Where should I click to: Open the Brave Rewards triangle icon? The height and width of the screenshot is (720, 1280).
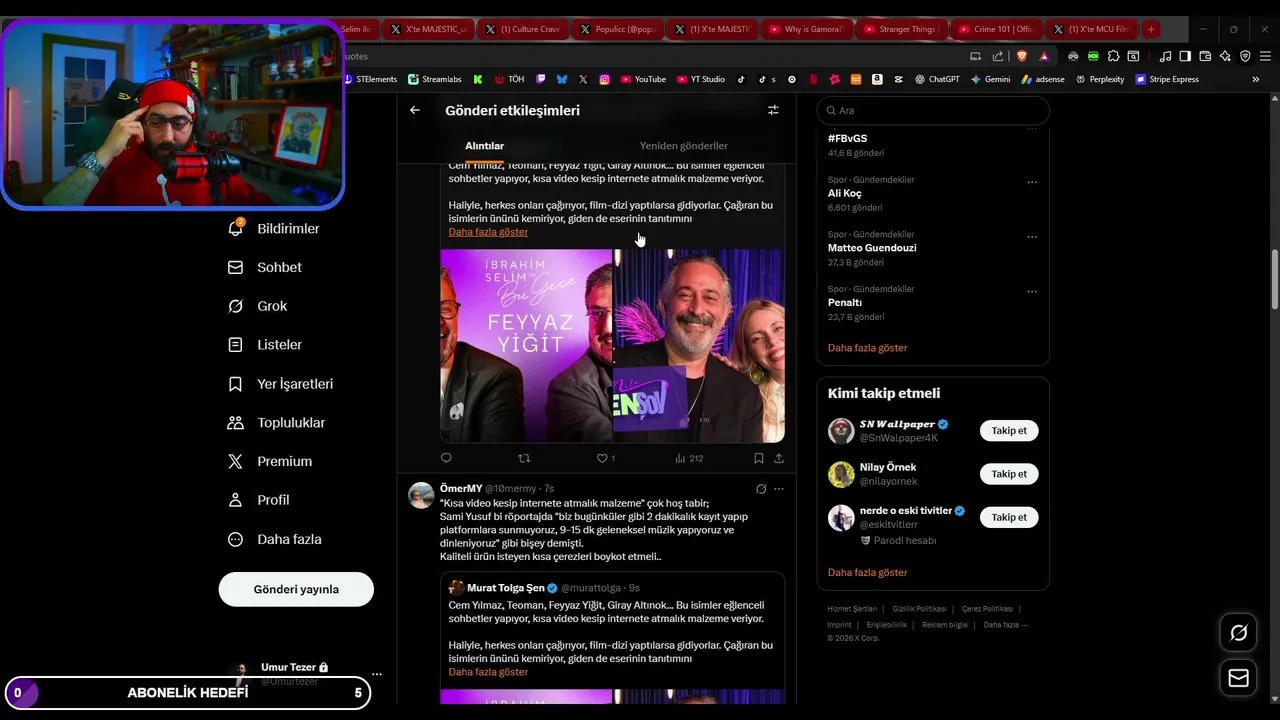click(1044, 56)
